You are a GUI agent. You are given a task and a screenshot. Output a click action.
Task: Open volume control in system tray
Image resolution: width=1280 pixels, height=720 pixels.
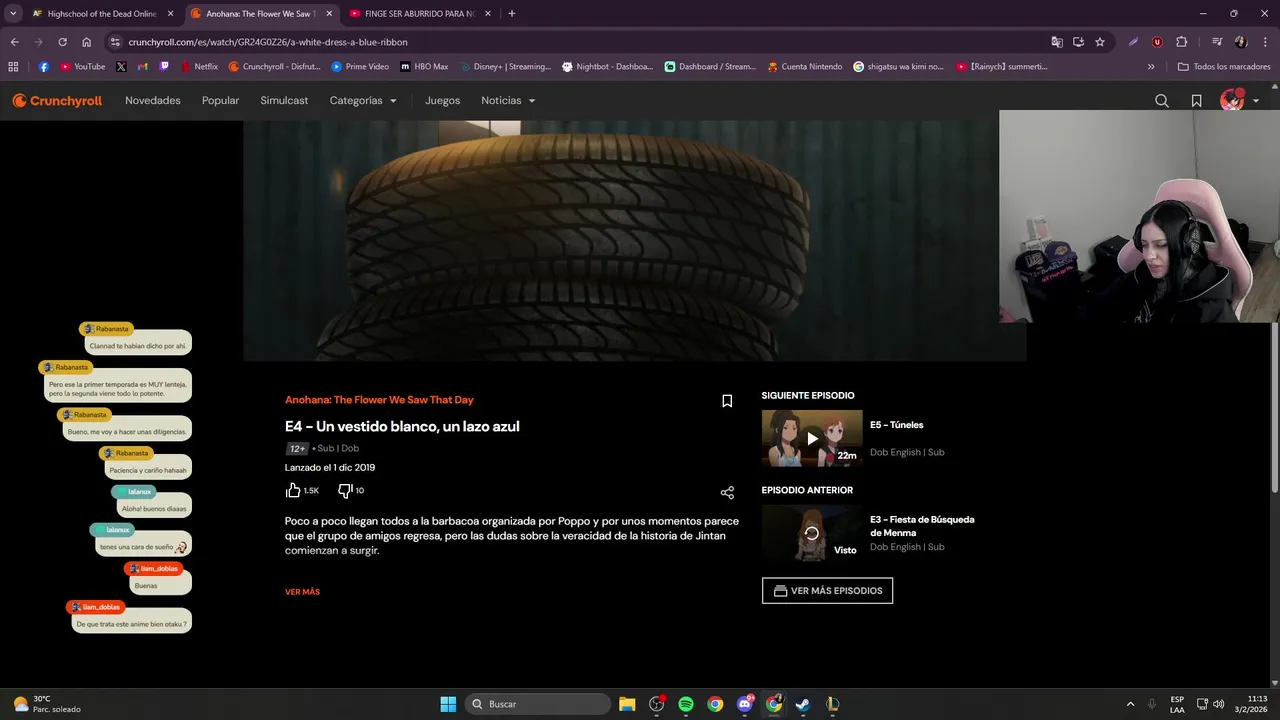1218,704
